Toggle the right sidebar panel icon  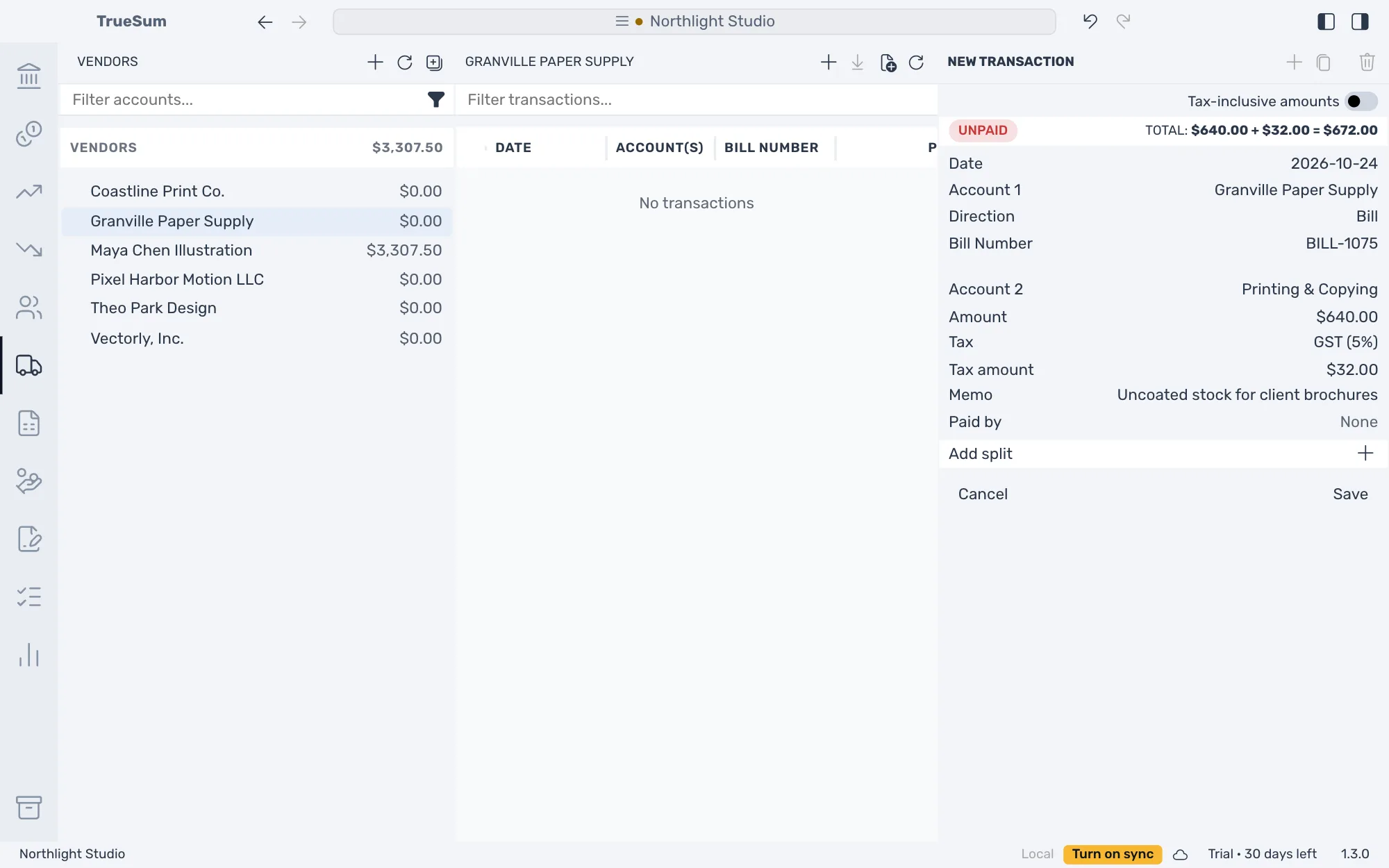coord(1360,22)
